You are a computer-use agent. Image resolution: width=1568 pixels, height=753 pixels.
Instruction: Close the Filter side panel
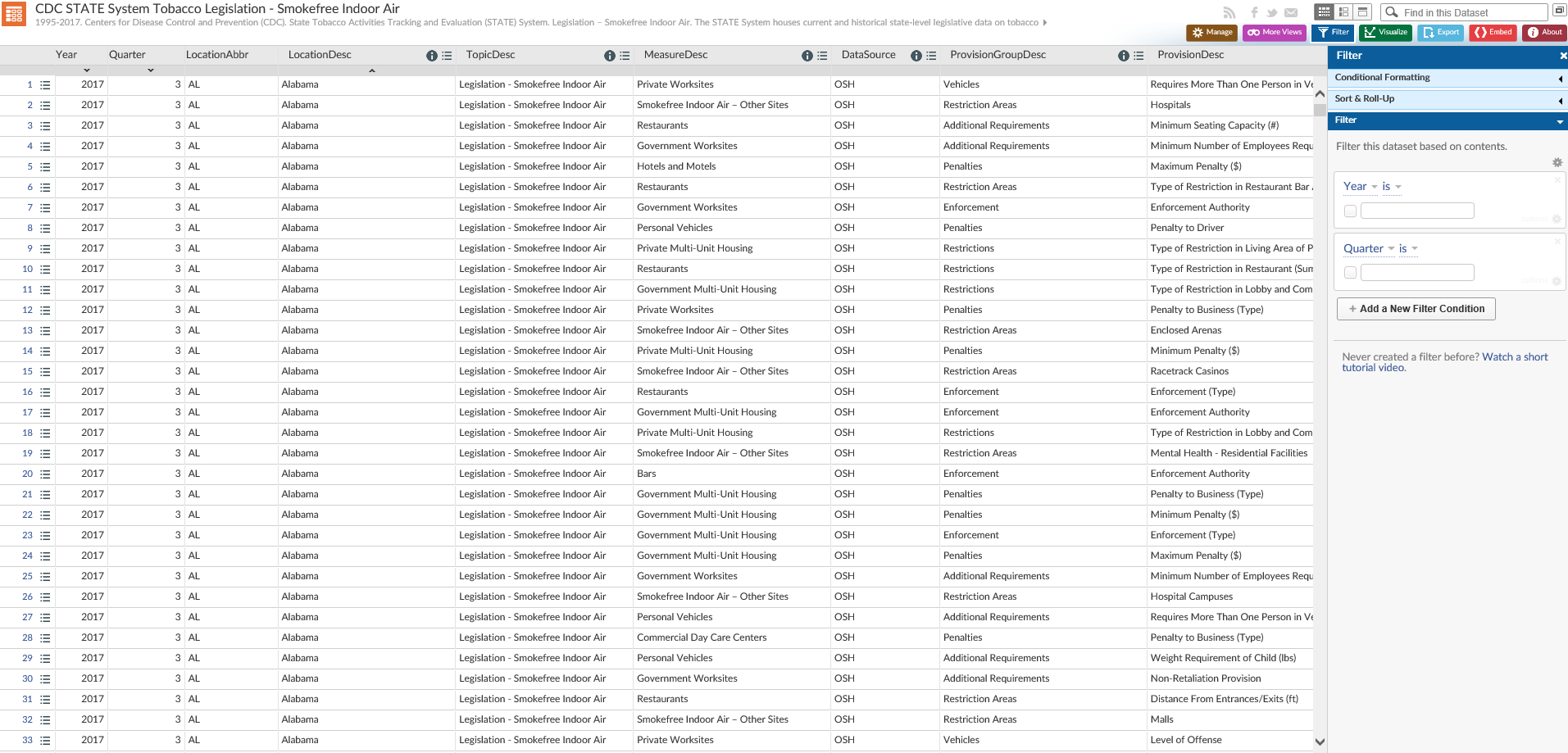pyautogui.click(x=1562, y=56)
